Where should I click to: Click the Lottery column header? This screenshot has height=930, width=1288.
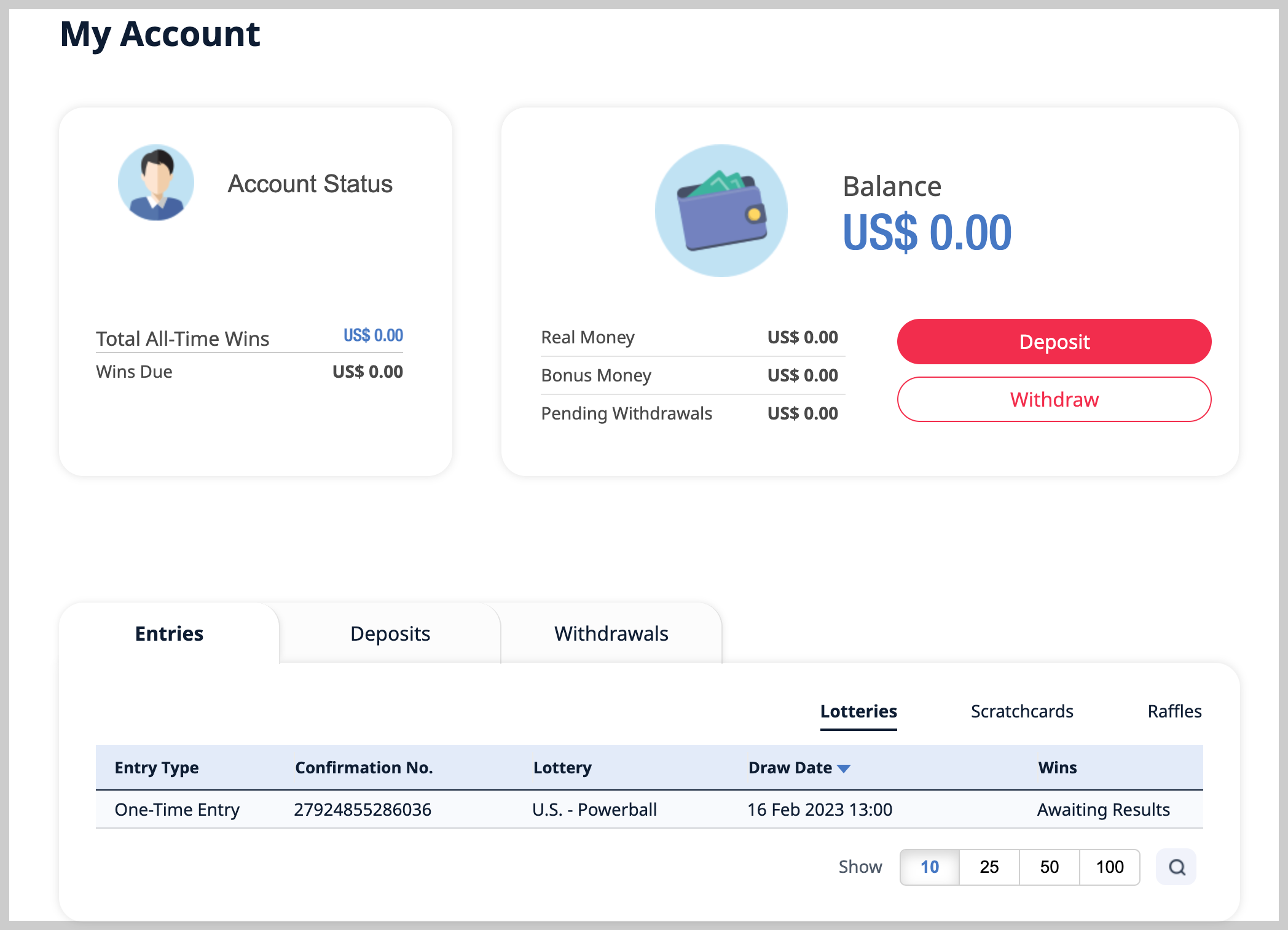pyautogui.click(x=562, y=768)
